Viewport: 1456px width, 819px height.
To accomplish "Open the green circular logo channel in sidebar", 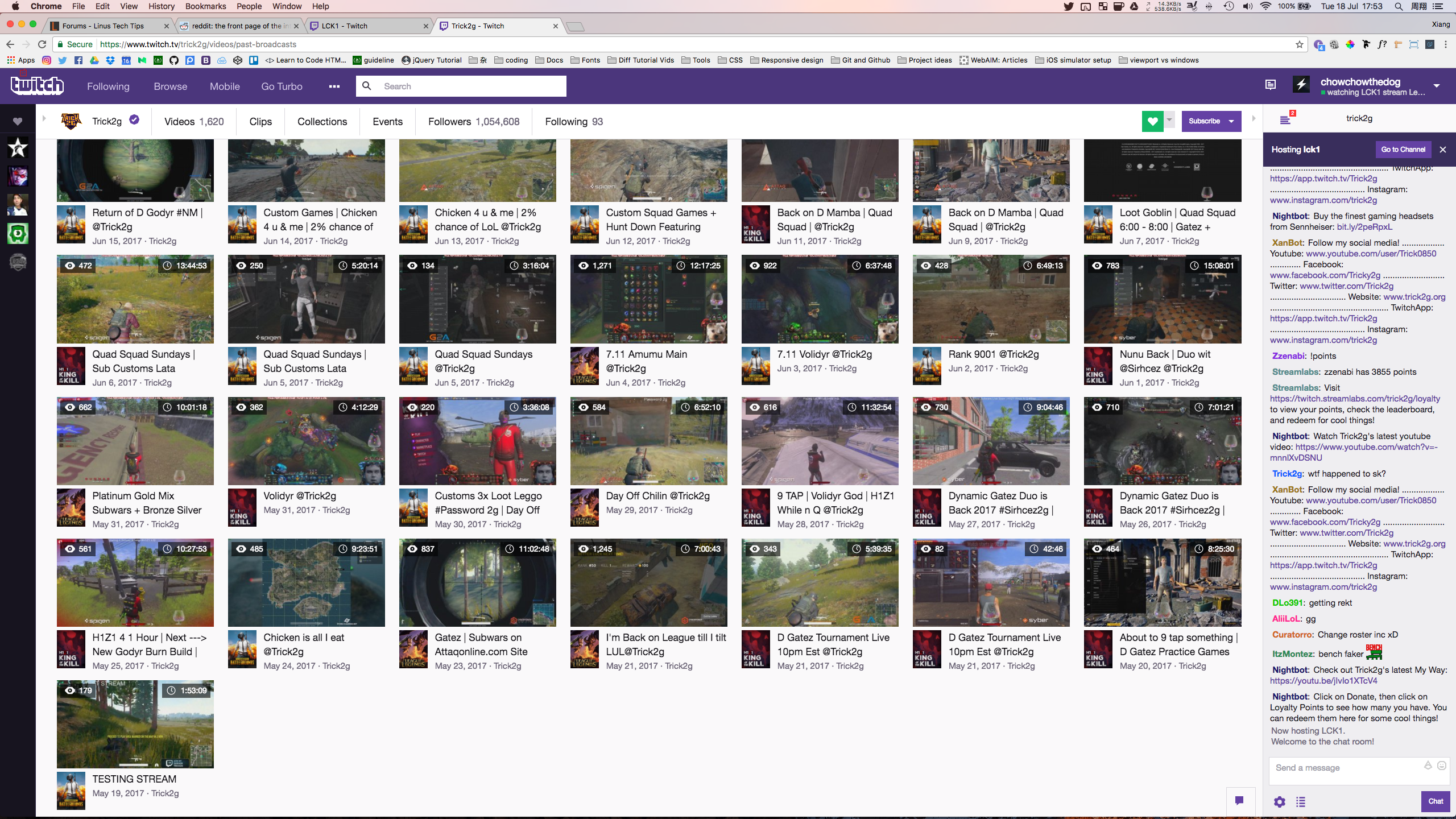I will point(18,233).
